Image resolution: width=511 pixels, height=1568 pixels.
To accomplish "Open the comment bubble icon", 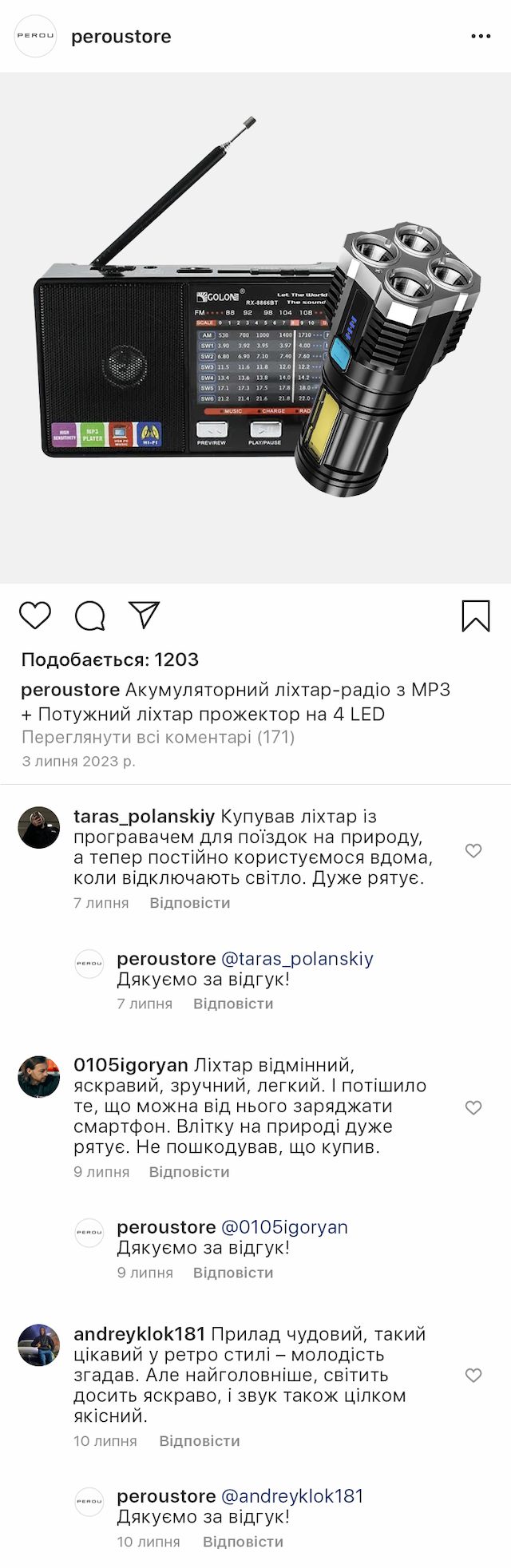I will 90,616.
